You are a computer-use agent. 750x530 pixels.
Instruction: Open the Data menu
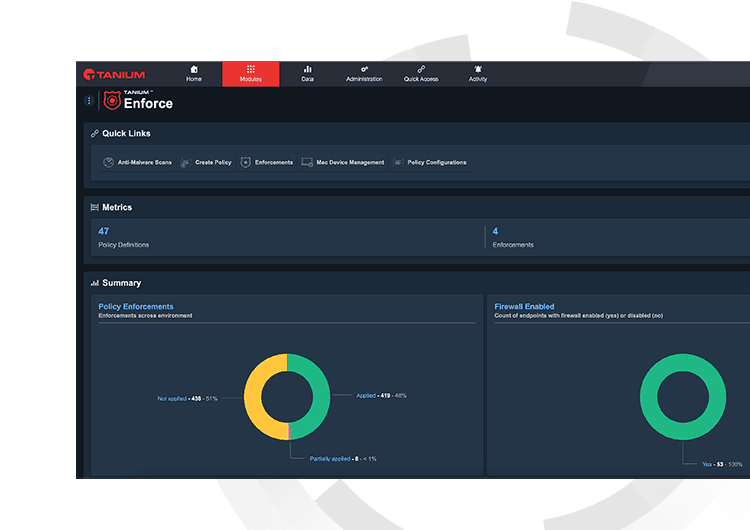coord(308,74)
